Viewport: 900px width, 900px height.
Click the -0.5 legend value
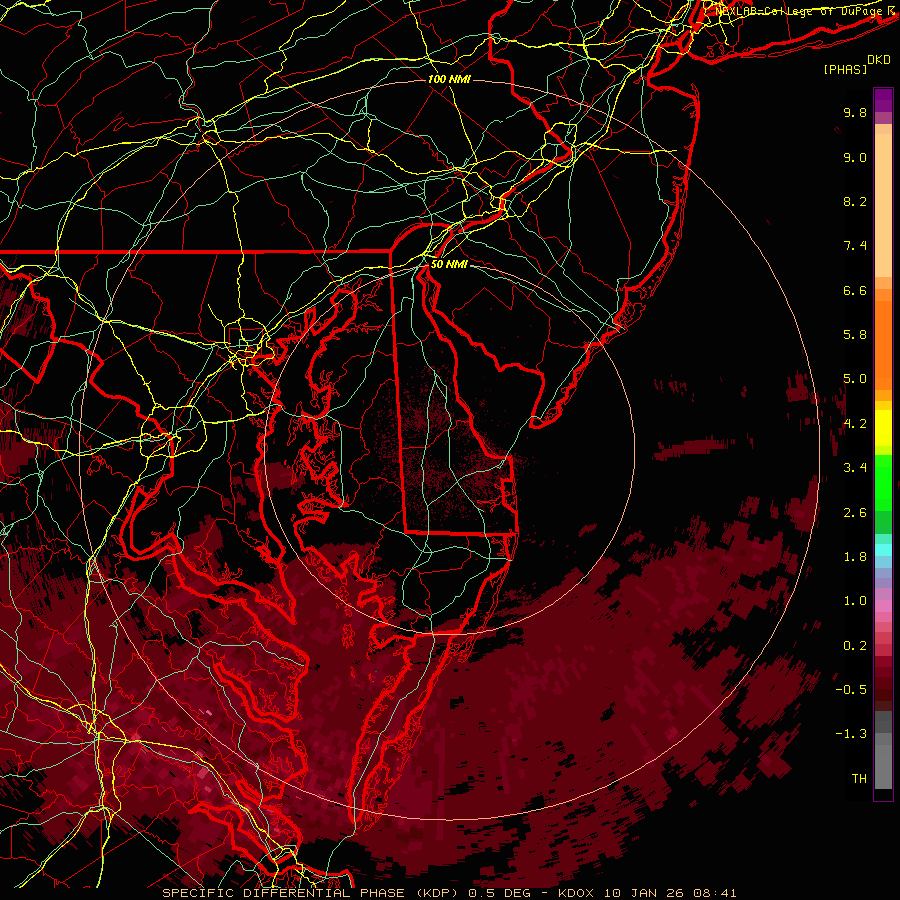(851, 690)
